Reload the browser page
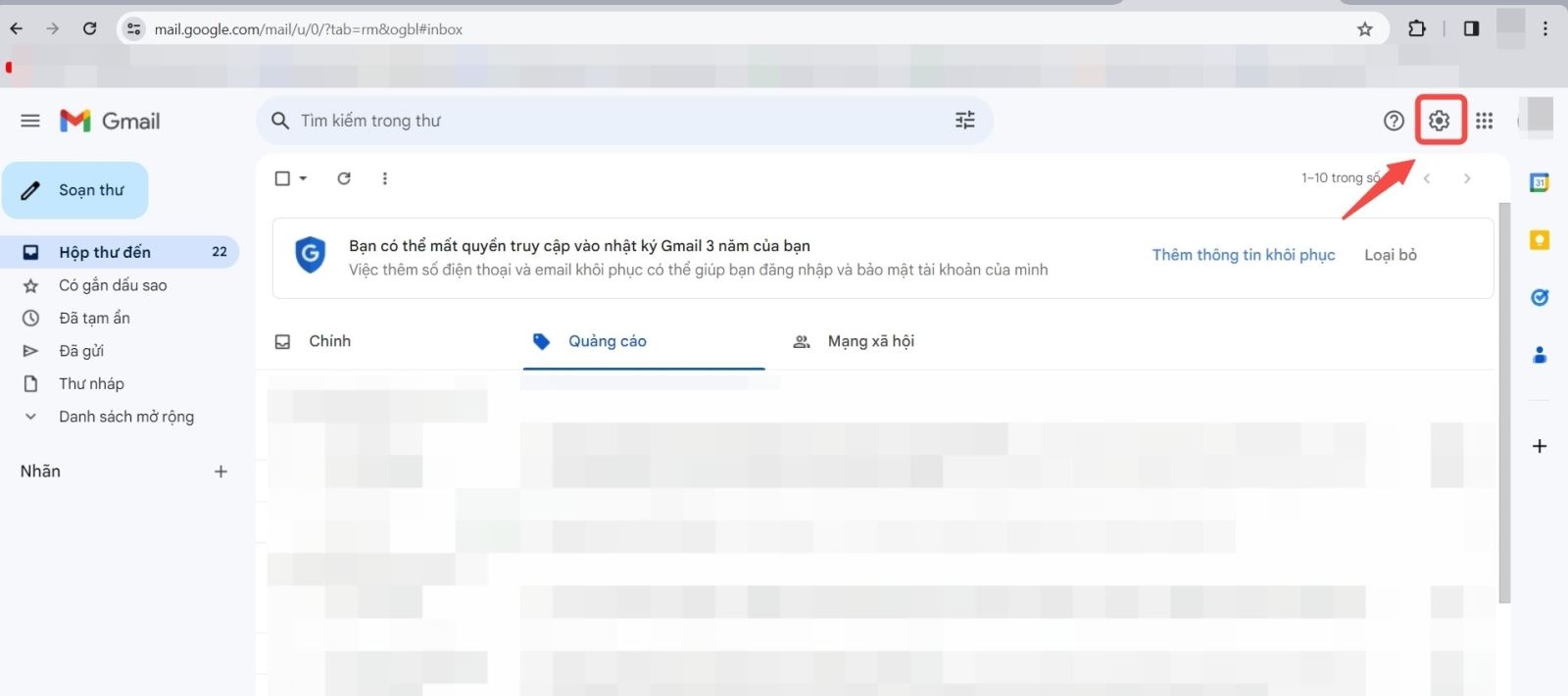 pyautogui.click(x=89, y=28)
